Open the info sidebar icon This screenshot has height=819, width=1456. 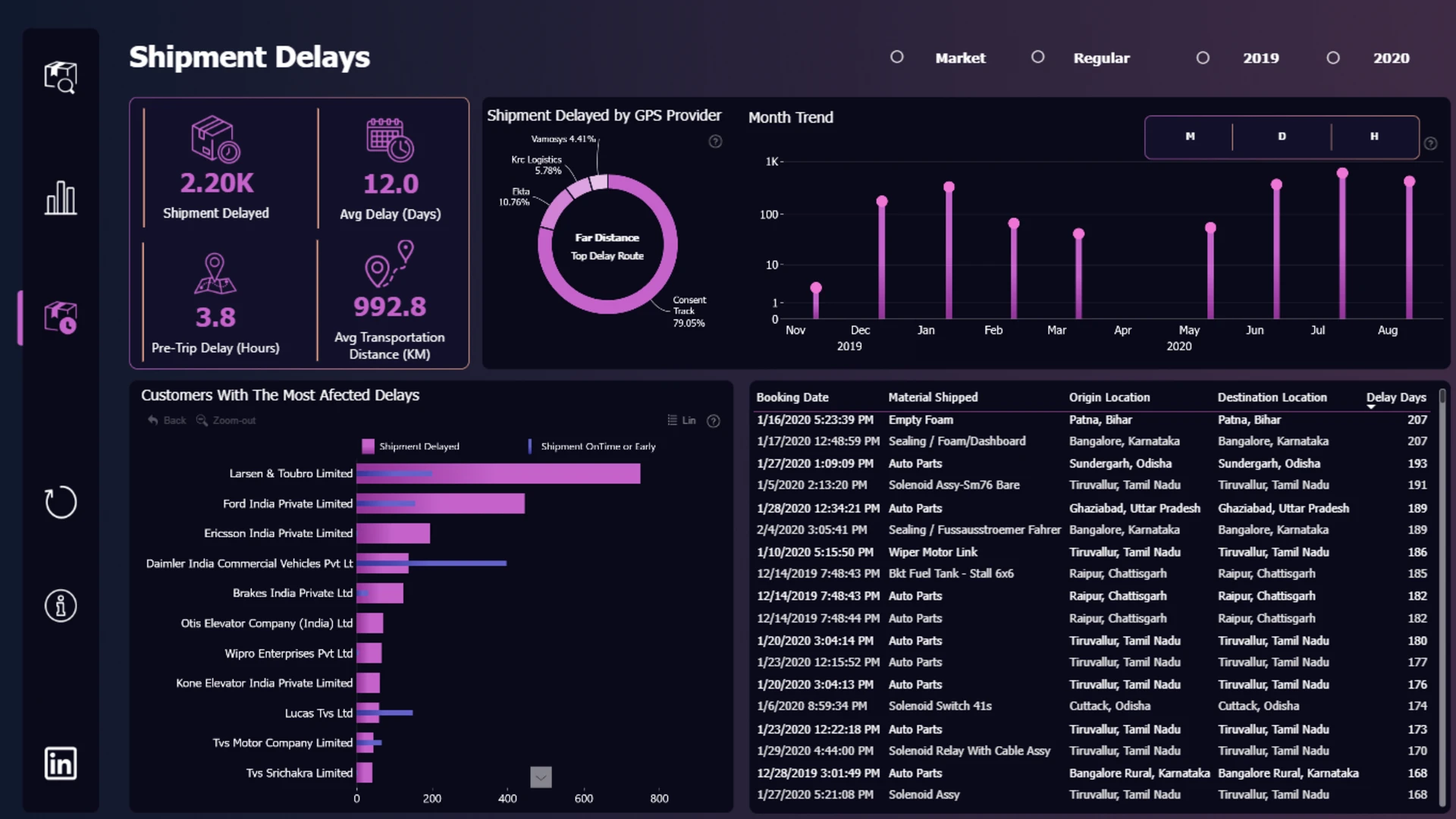[61, 606]
